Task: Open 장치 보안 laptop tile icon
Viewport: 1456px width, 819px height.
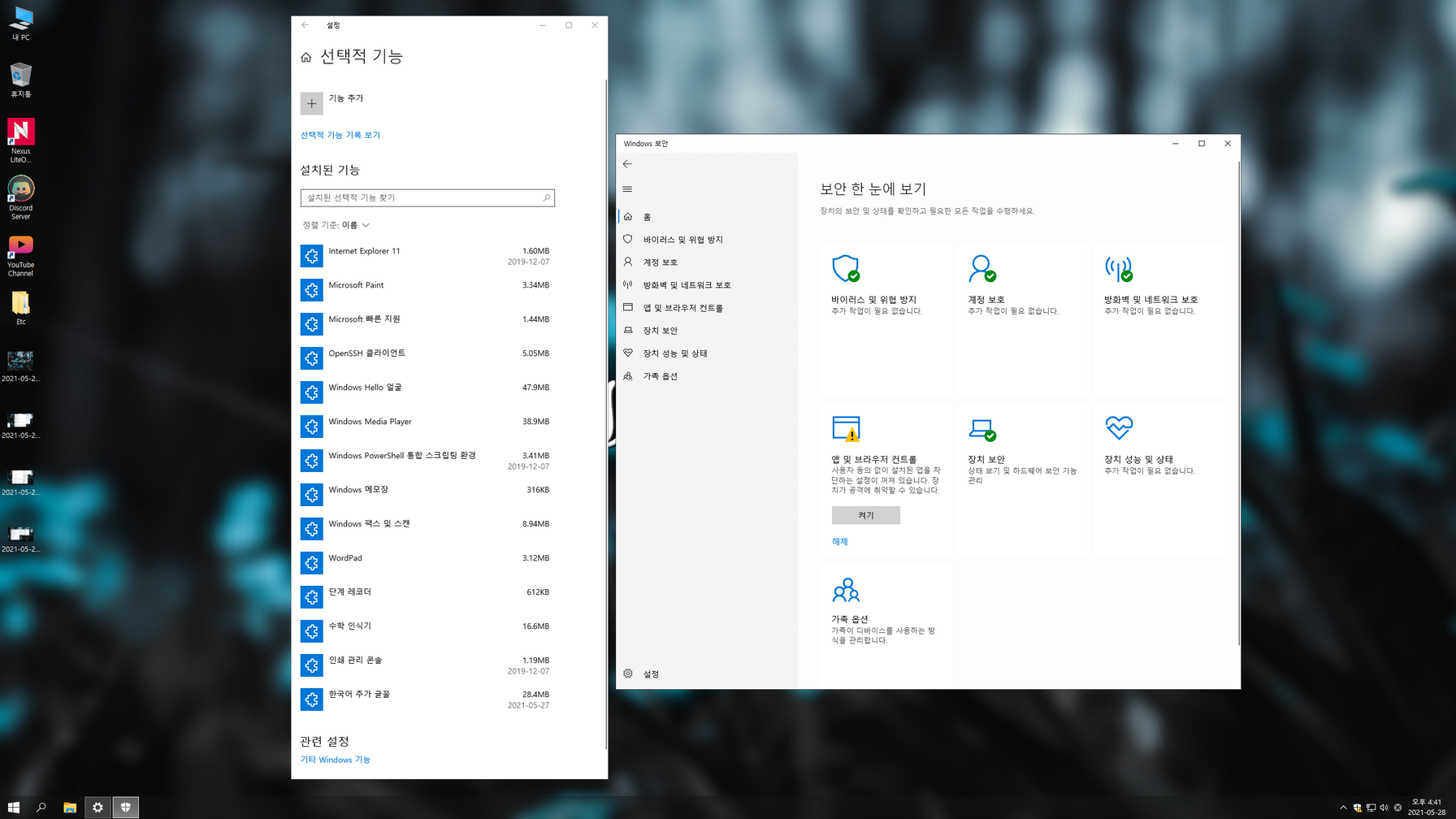Action: coord(982,428)
